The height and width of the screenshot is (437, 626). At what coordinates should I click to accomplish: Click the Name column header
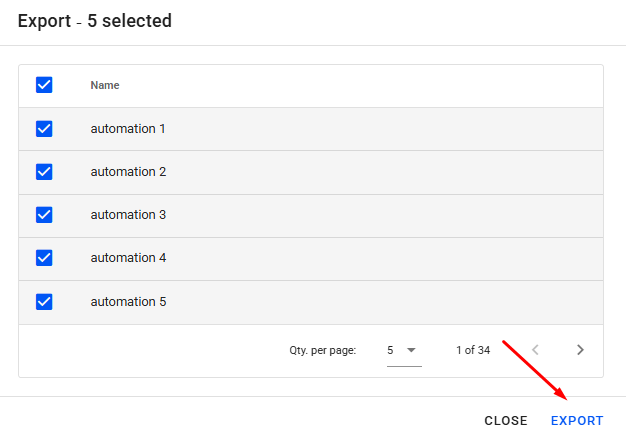[105, 85]
